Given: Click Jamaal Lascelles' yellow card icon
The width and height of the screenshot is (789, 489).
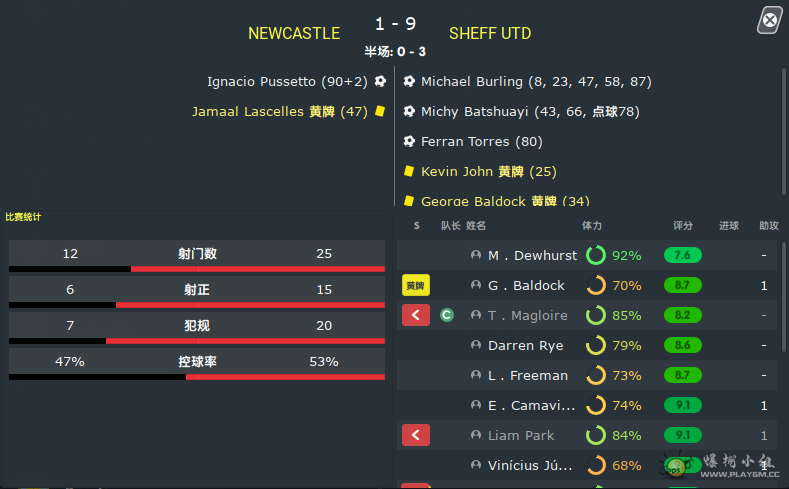Looking at the screenshot, I should [380, 111].
